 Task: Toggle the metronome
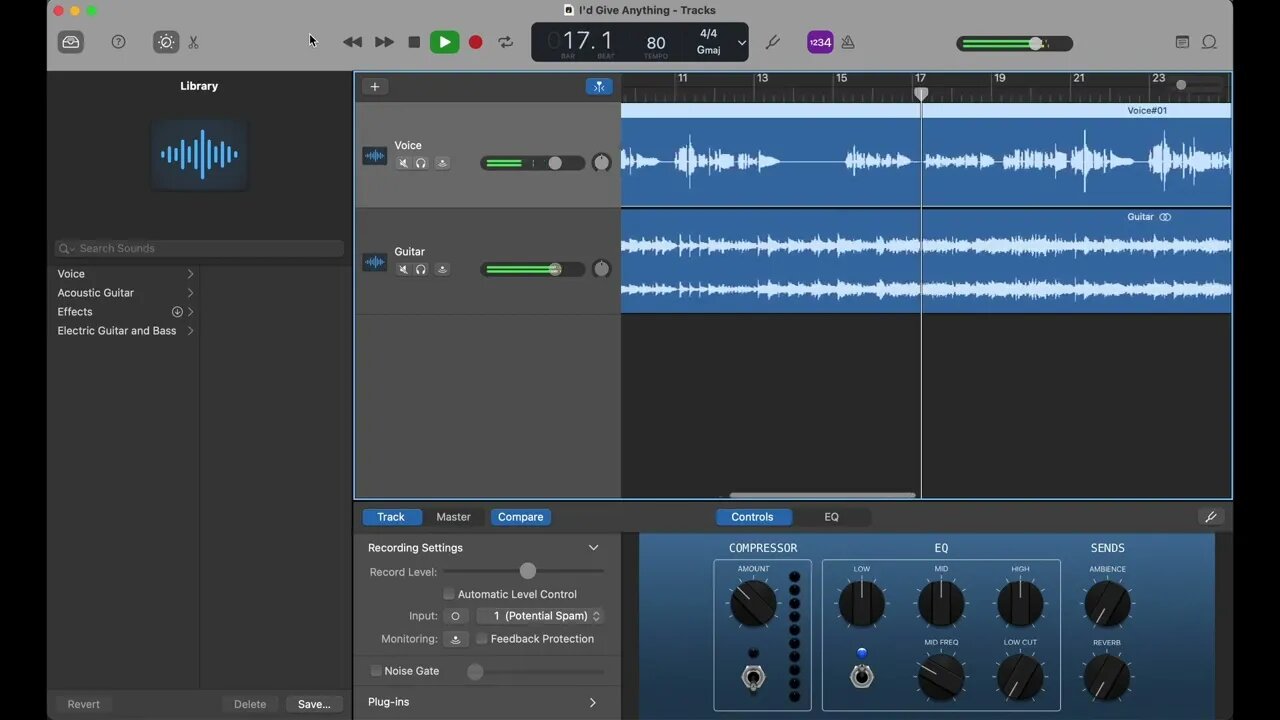(x=848, y=42)
